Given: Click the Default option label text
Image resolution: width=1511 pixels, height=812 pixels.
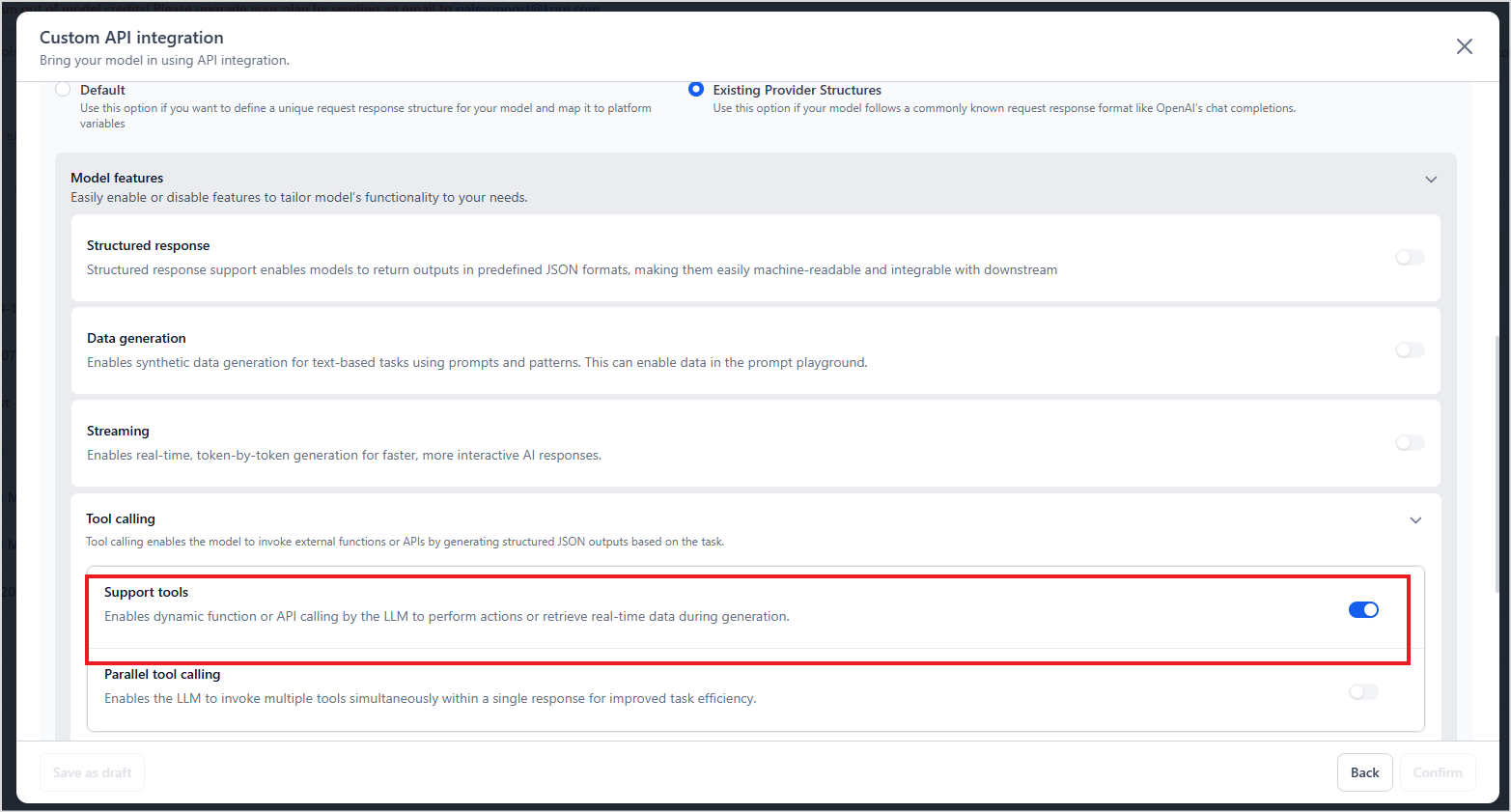Looking at the screenshot, I should (102, 90).
